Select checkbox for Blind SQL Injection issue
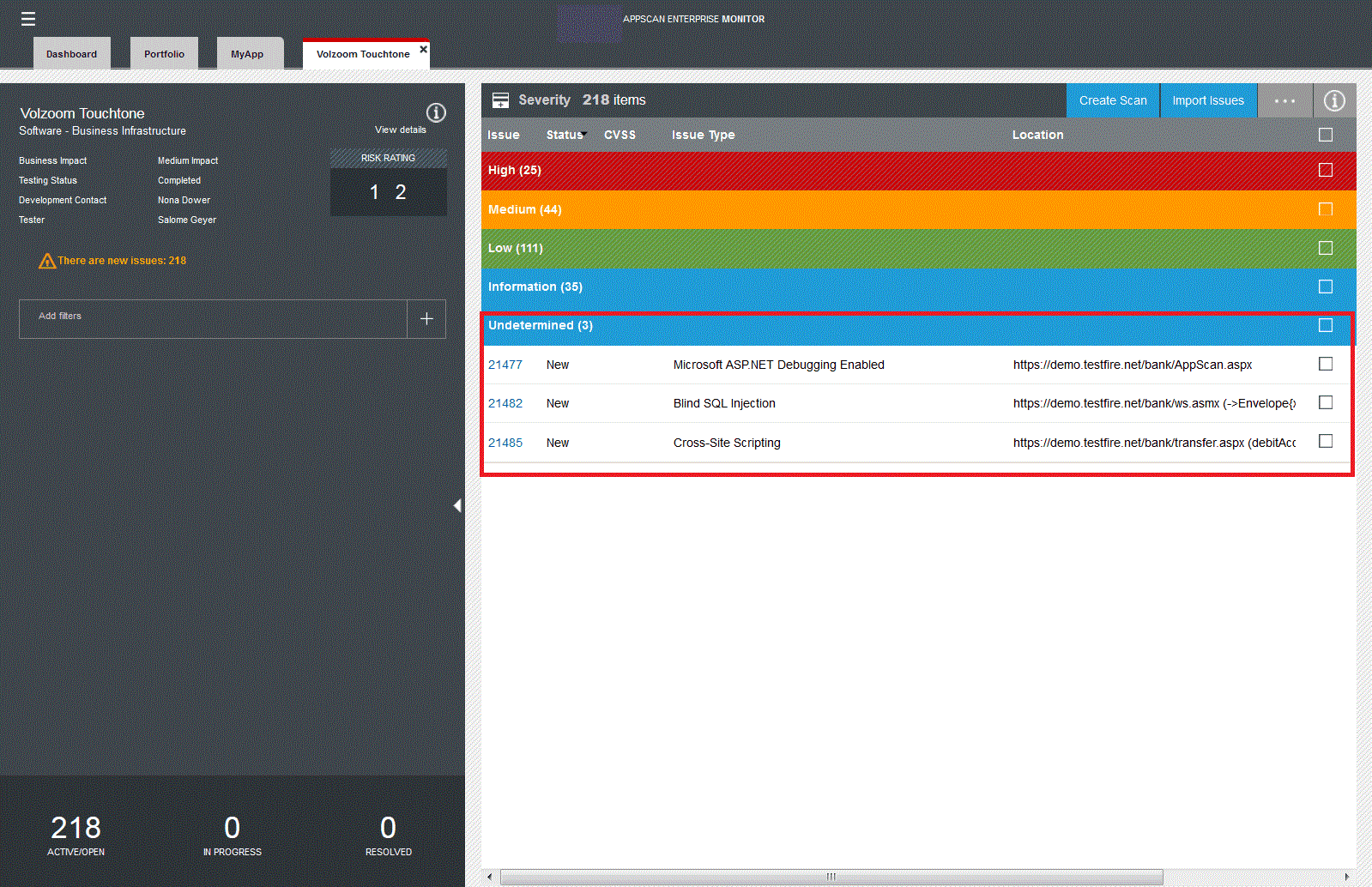 point(1326,403)
